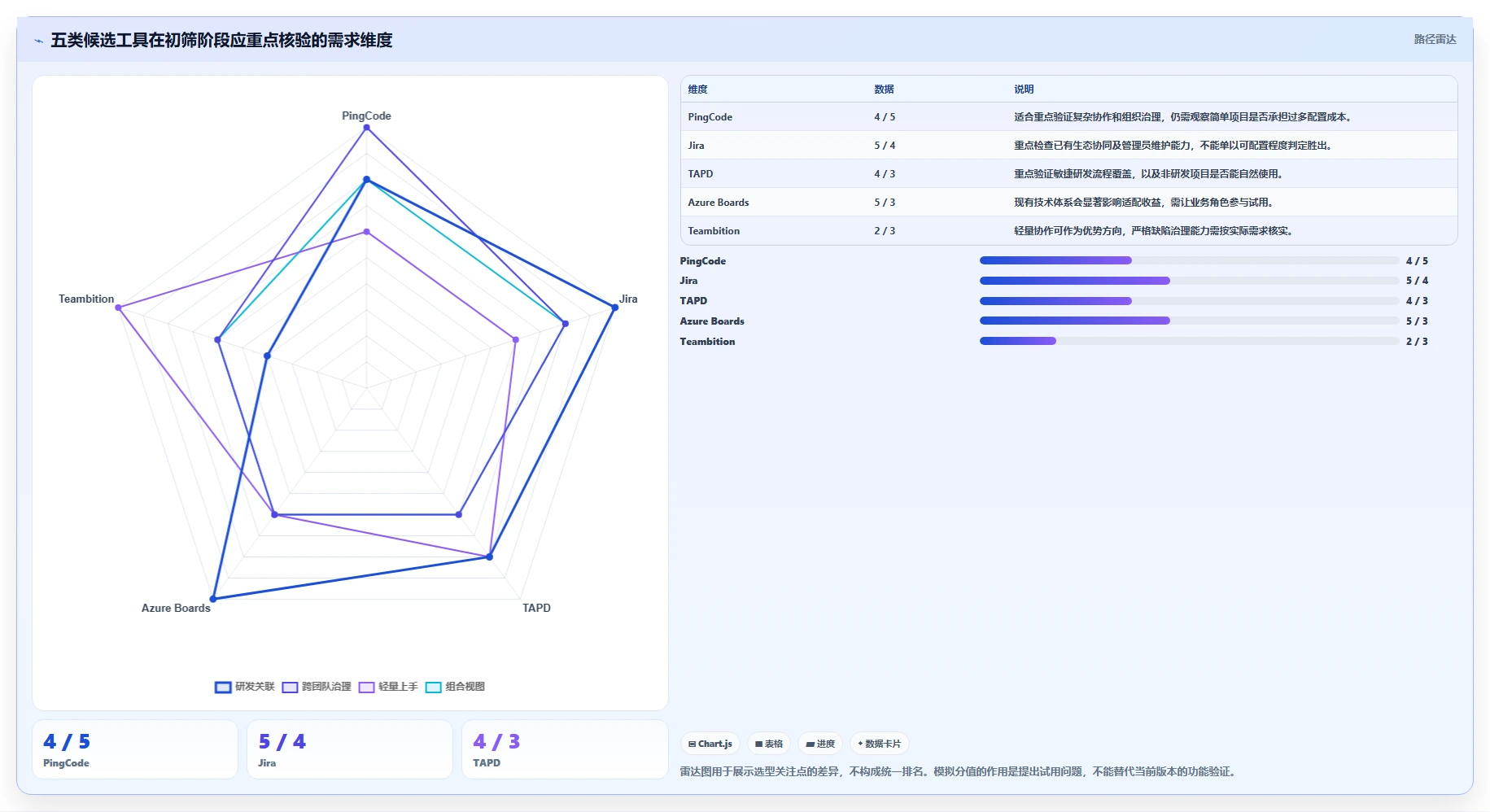Click the outermost data point on the Teambition axis
This screenshot has height=812, width=1490.
(119, 308)
